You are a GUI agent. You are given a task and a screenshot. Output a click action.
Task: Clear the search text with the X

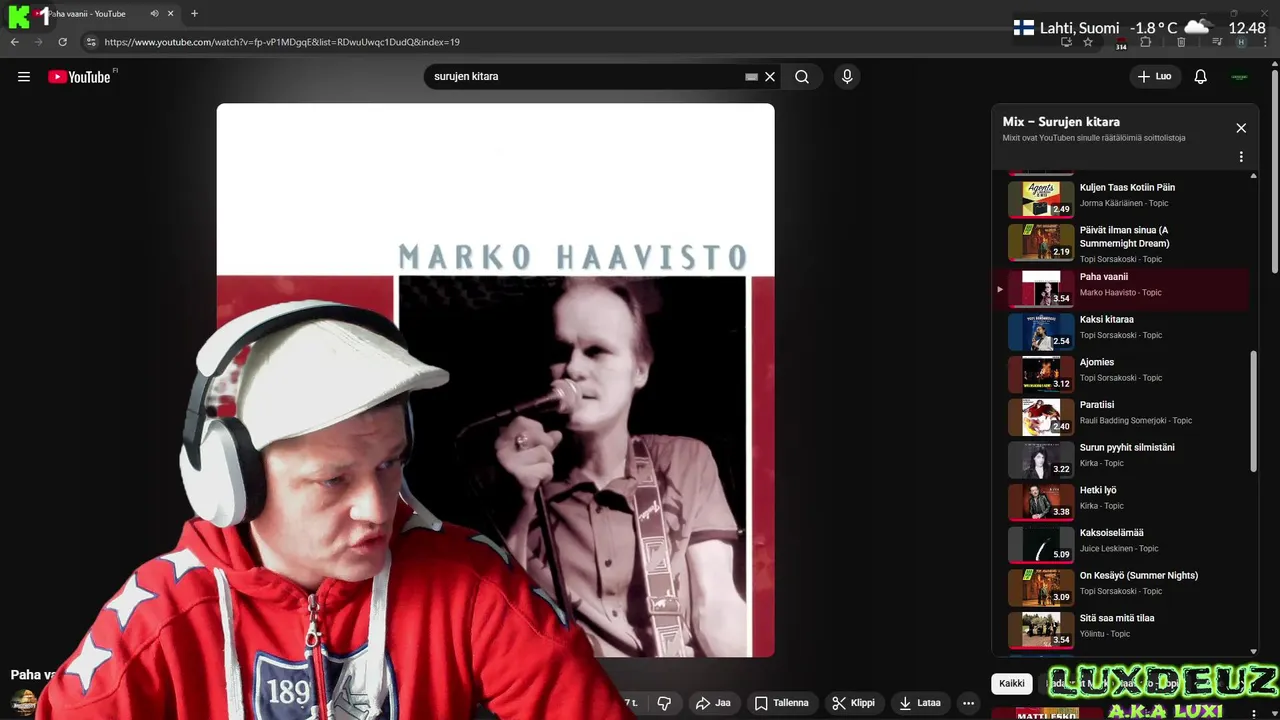[x=770, y=77]
